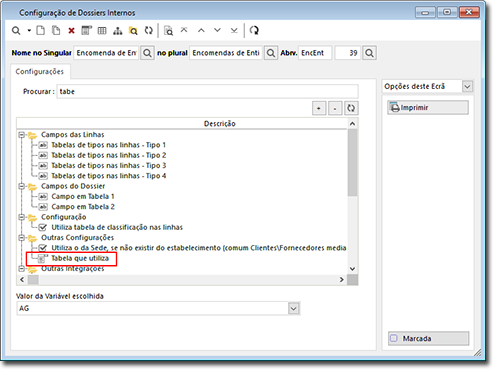This screenshot has height=373, width=496.
Task: Select Campo em Tabela 2 item
Action: [83, 207]
